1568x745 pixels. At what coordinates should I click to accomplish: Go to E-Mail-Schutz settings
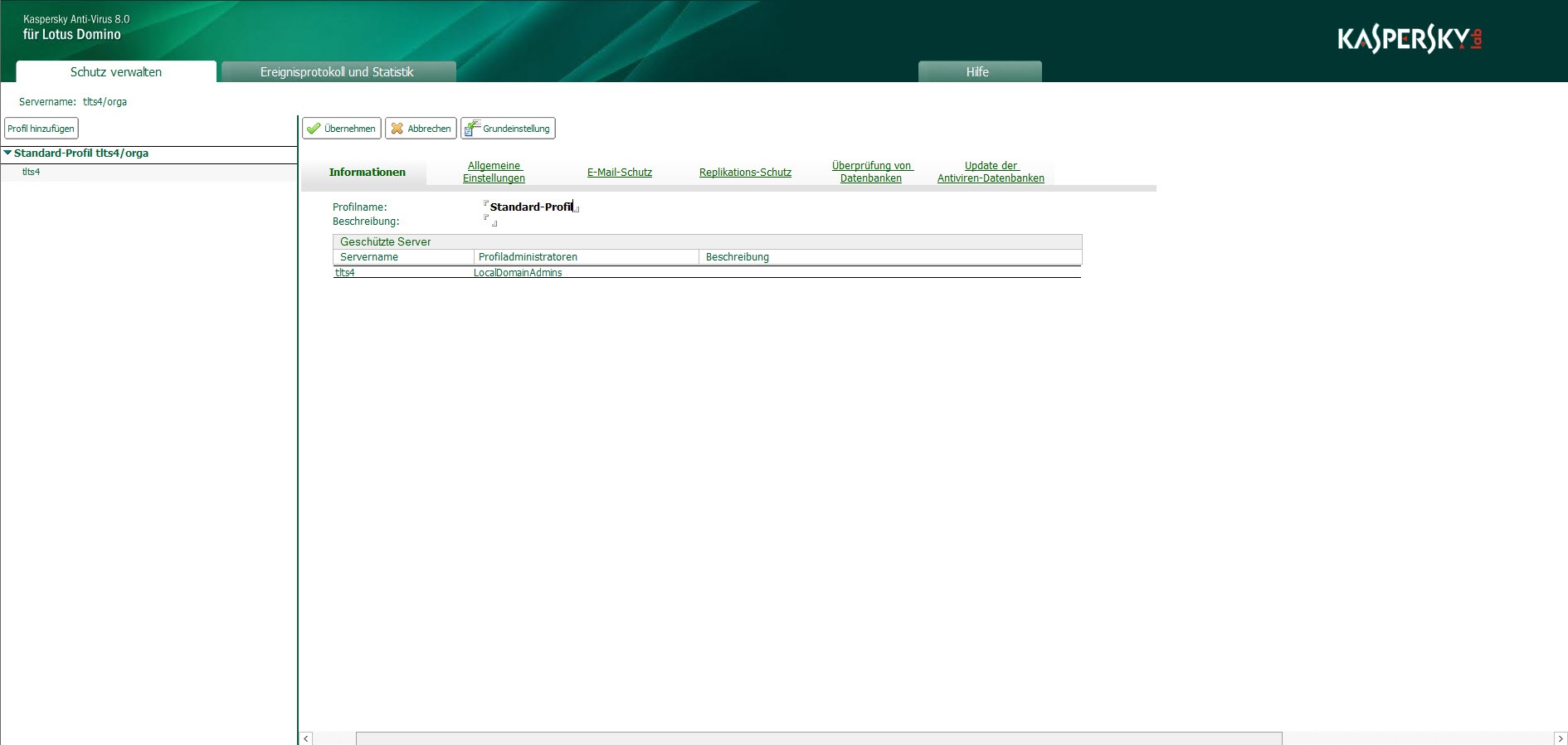point(619,173)
